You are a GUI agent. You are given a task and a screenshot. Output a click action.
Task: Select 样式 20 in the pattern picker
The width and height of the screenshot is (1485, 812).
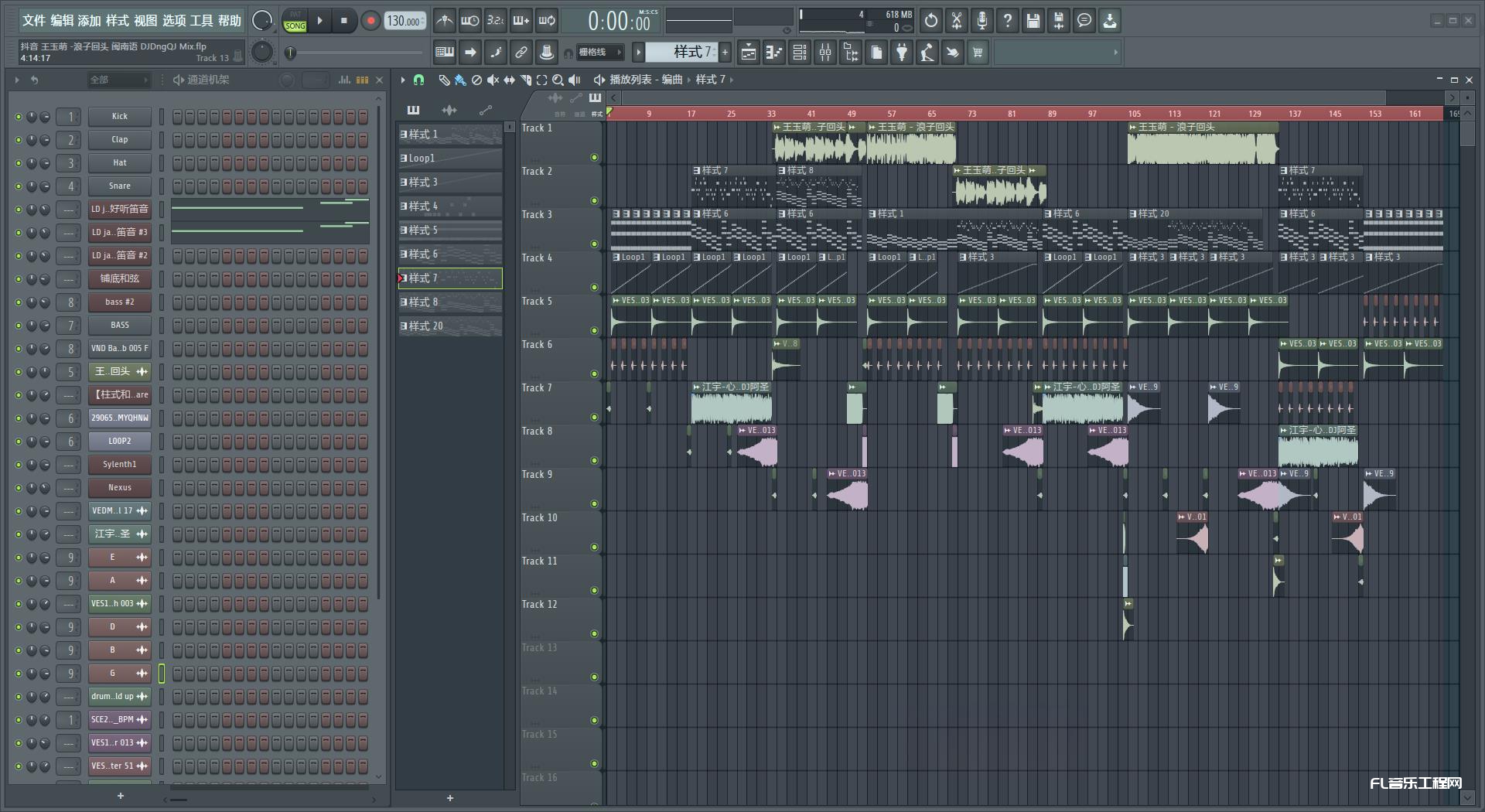450,326
